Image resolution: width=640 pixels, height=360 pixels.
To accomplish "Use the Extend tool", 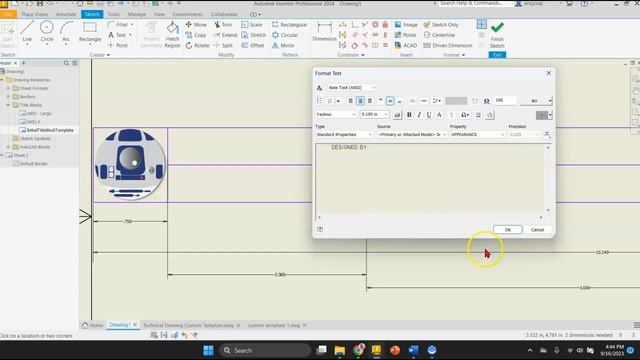I will (225, 35).
